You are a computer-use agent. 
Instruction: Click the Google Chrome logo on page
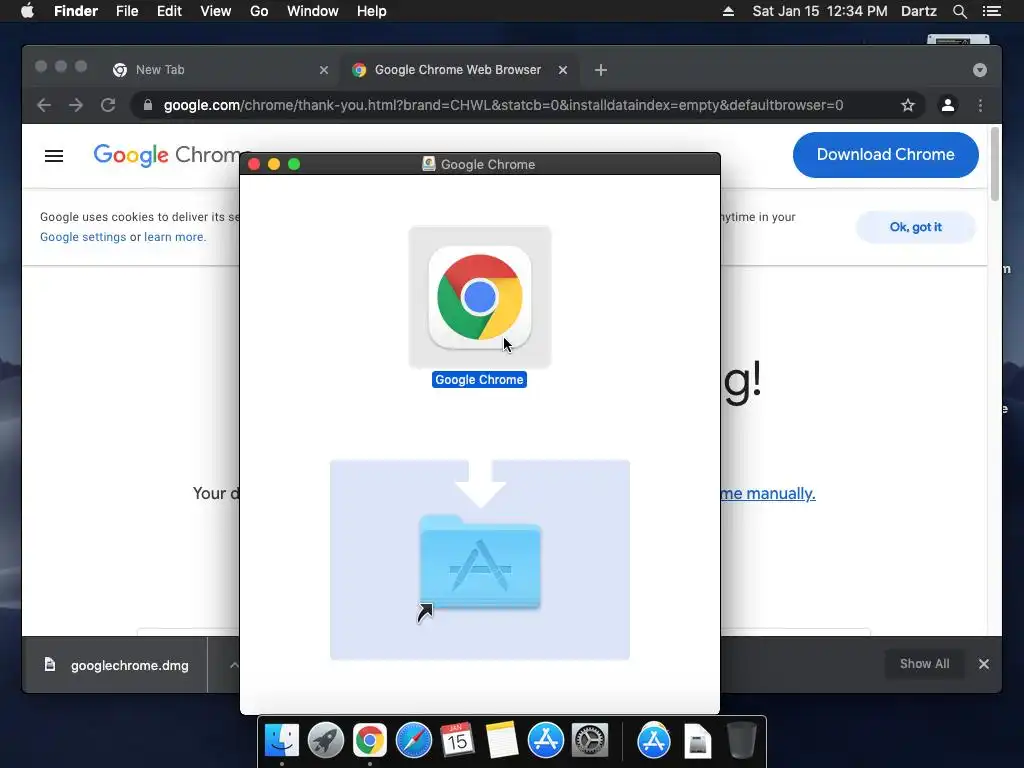tap(167, 155)
